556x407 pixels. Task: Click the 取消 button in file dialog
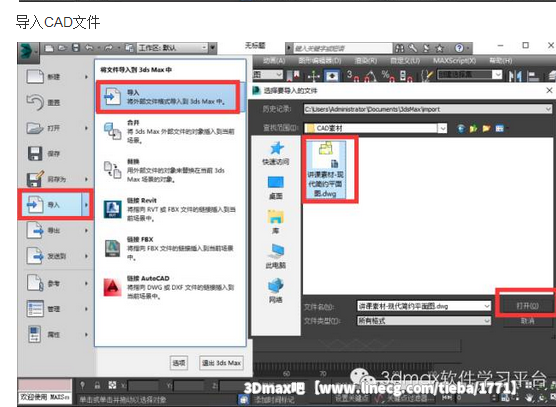(527, 321)
